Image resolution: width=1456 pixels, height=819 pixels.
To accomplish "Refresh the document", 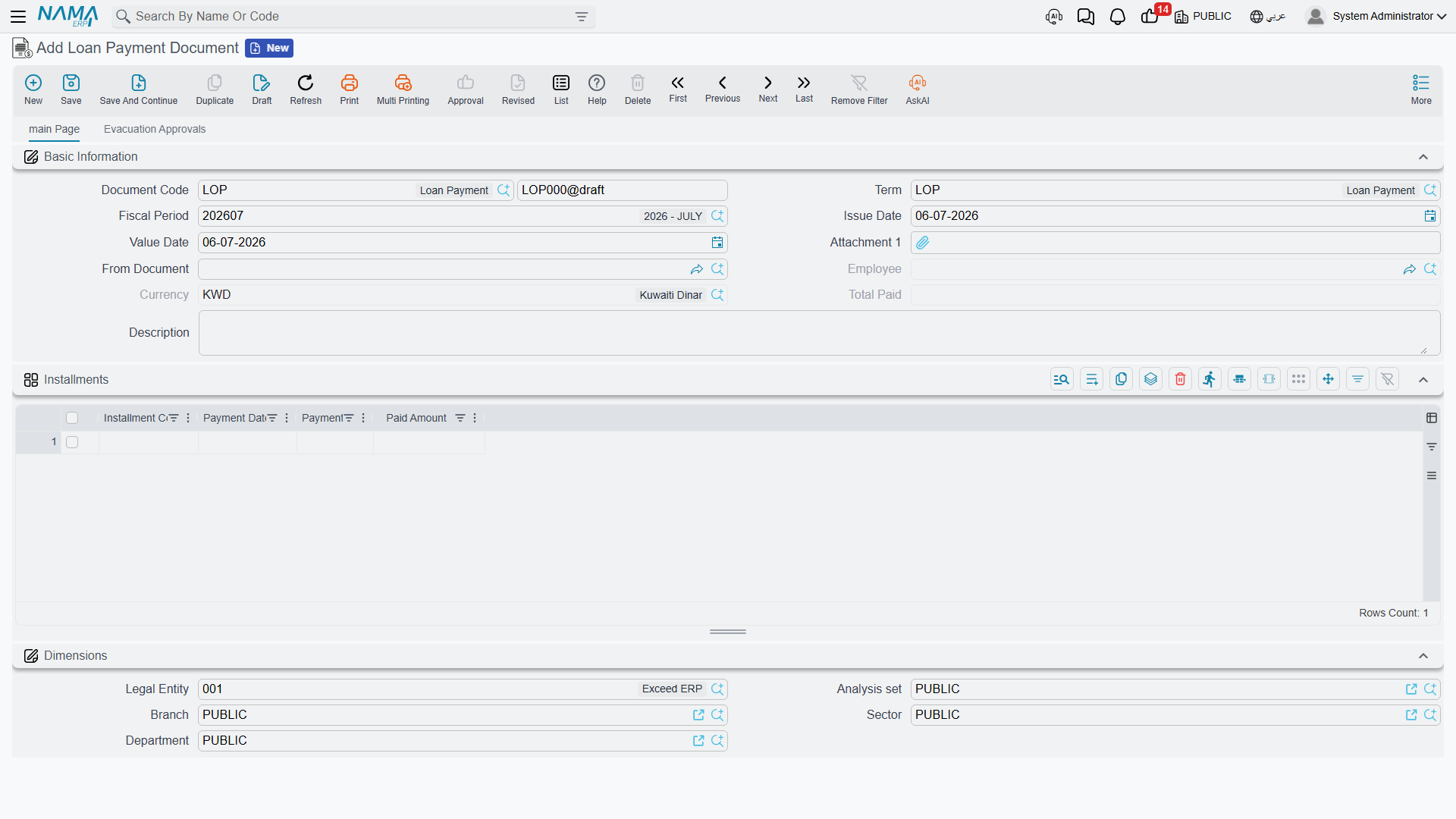I will (x=306, y=89).
